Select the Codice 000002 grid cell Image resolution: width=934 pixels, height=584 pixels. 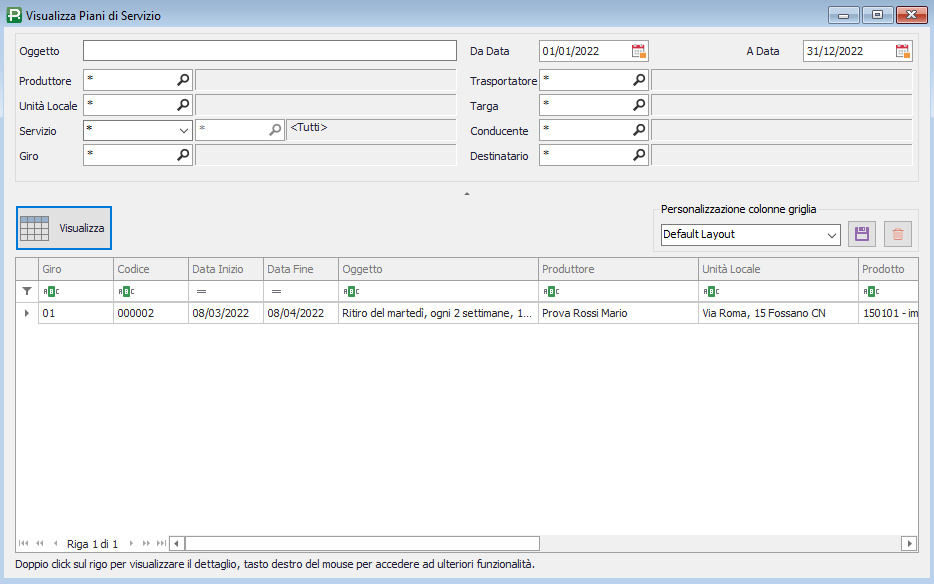[x=150, y=313]
